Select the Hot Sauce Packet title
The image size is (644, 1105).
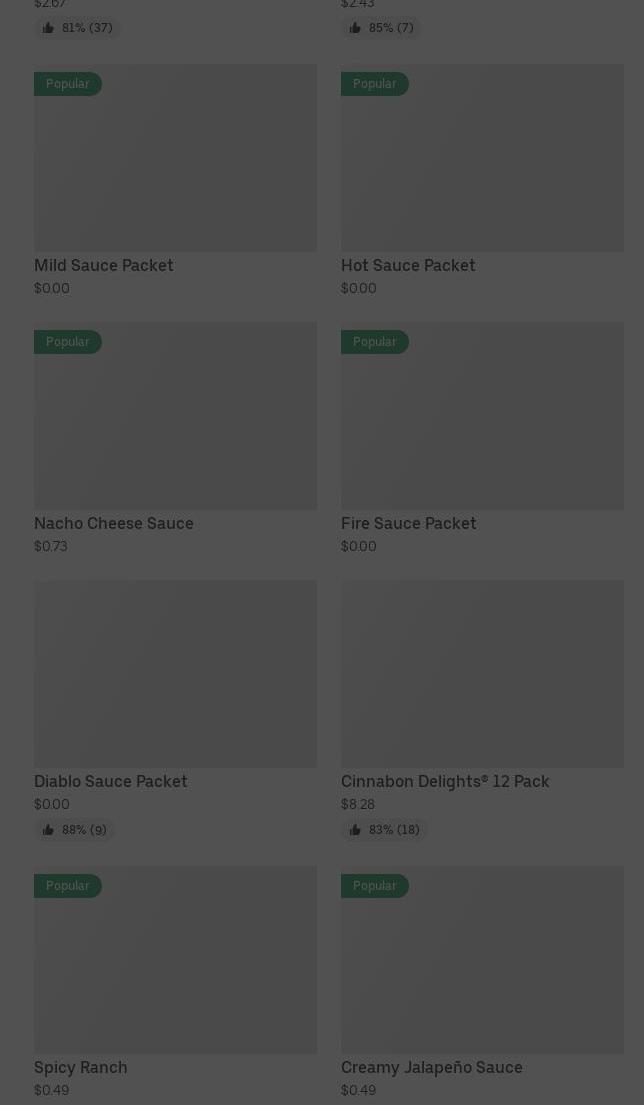click(x=408, y=265)
